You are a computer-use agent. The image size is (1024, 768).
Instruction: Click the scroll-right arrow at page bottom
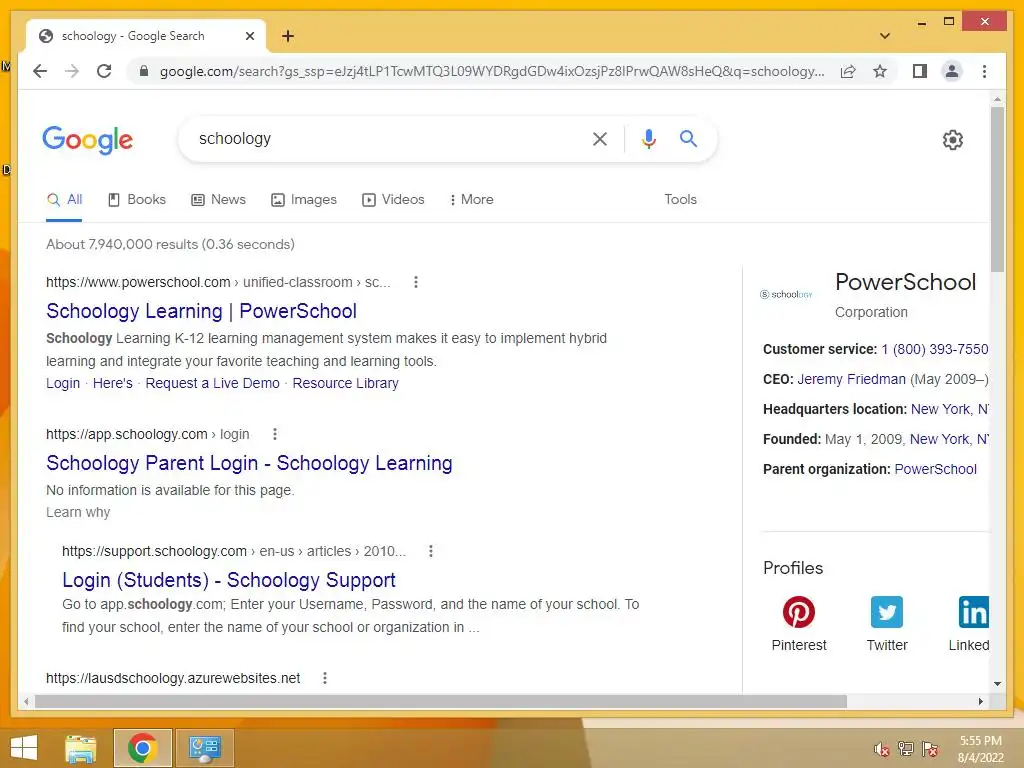(x=980, y=701)
